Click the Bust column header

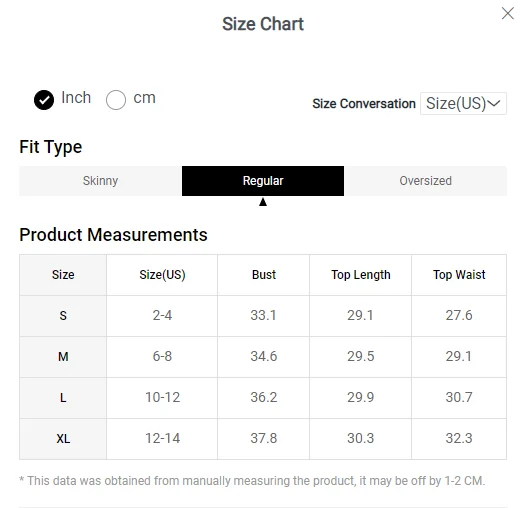coord(264,275)
